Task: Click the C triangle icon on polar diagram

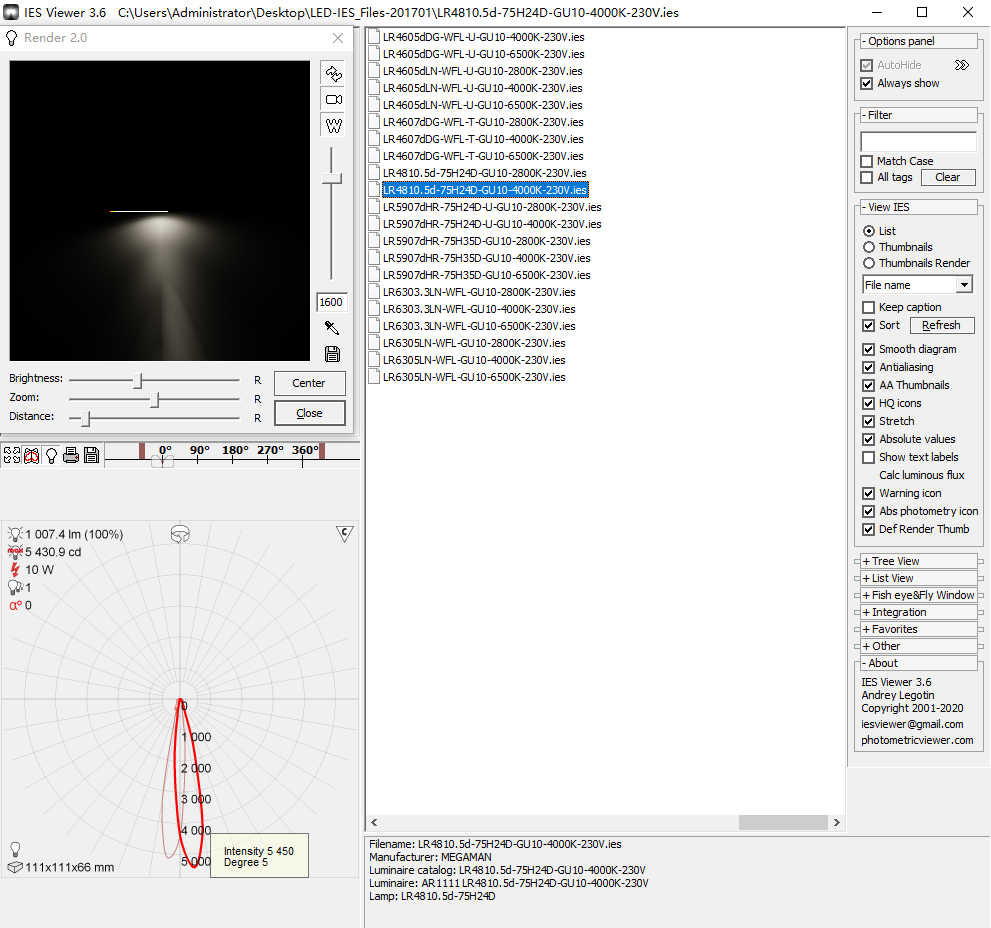Action: coord(345,534)
